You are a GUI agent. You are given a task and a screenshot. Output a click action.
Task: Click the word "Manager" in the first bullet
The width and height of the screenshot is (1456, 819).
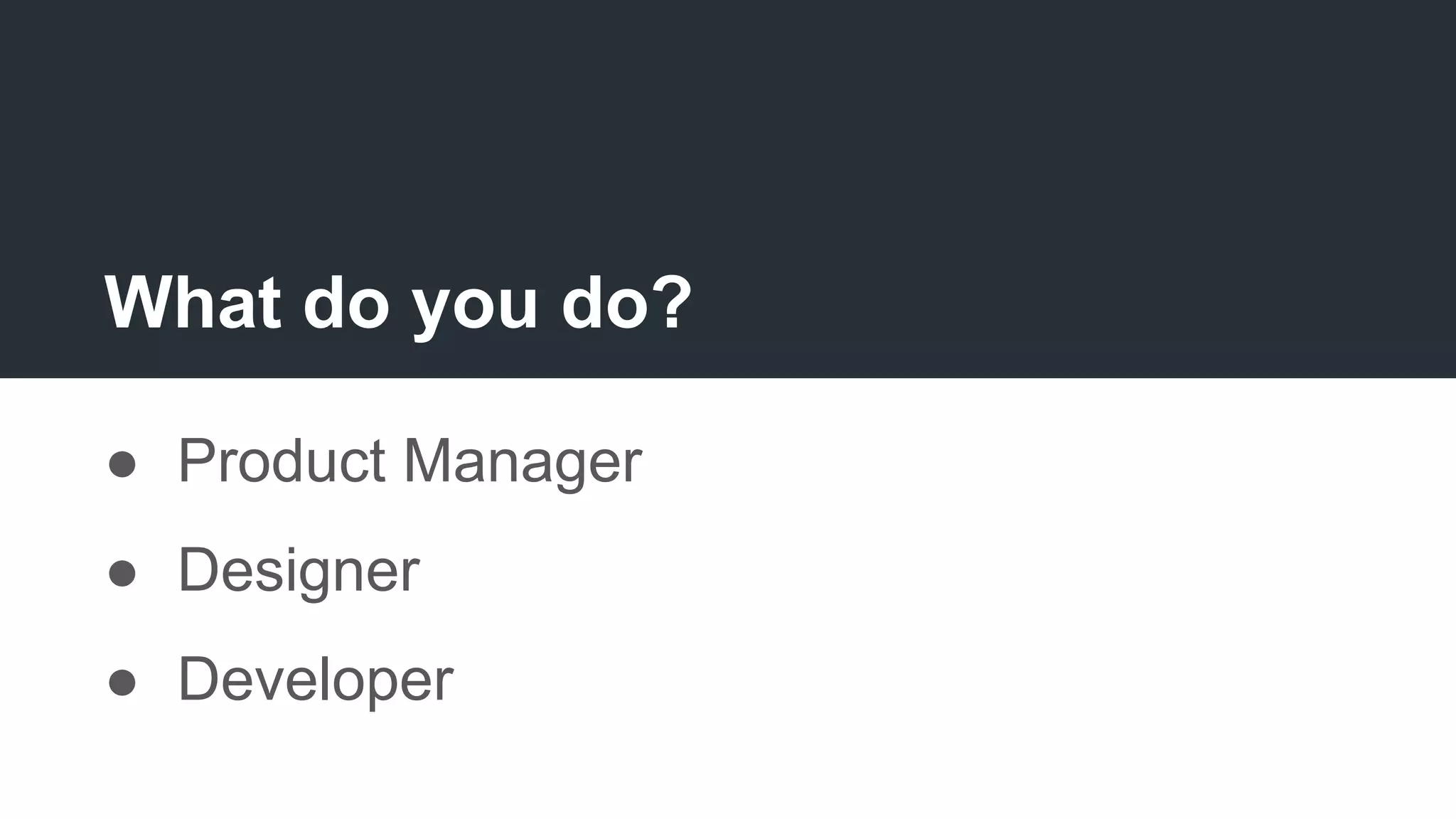(523, 462)
